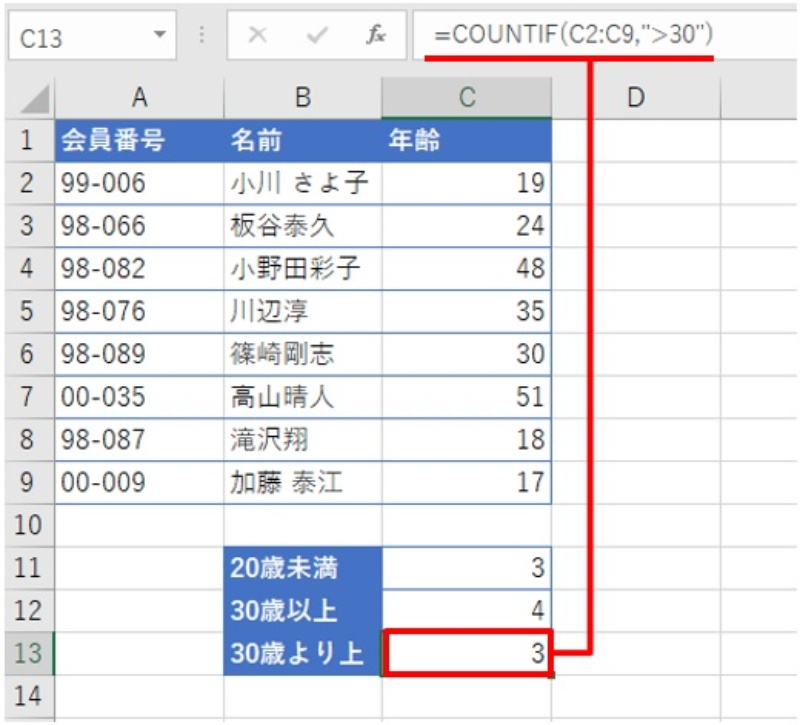Click the formula bar with the COUNTIF formula

(x=606, y=35)
